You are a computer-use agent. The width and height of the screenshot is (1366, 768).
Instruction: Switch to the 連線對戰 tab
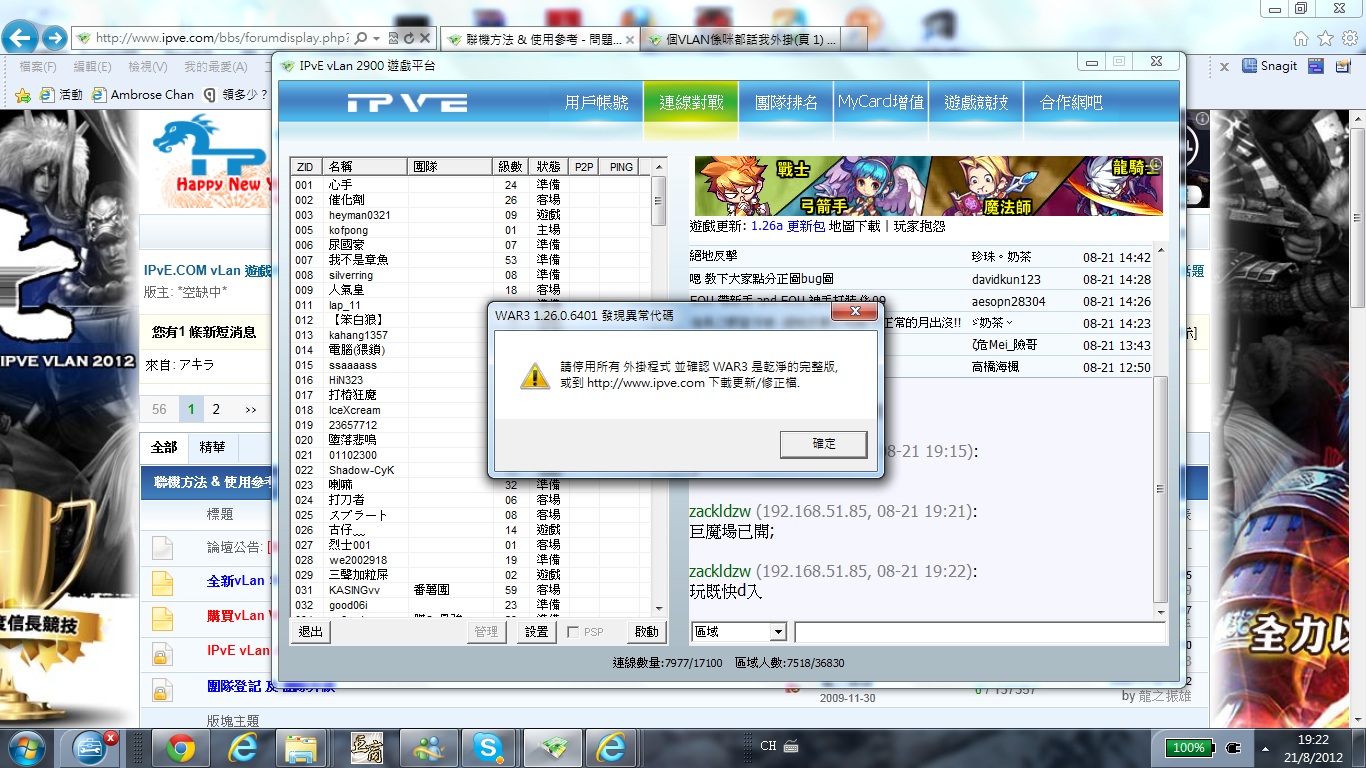[x=691, y=102]
